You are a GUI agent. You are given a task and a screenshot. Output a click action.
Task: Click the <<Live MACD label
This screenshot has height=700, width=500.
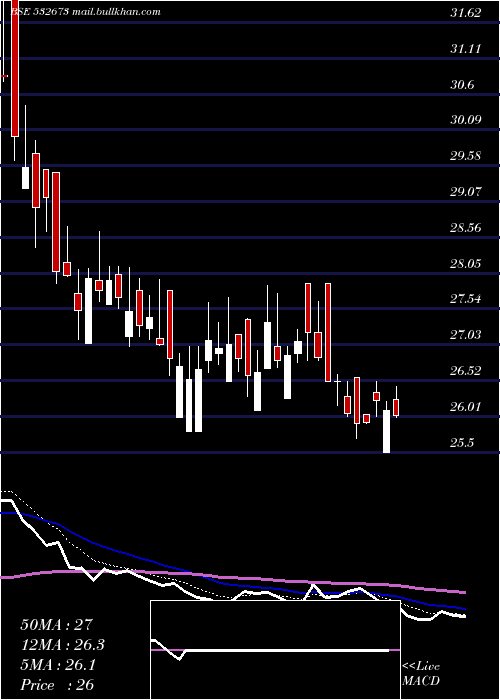[421, 673]
